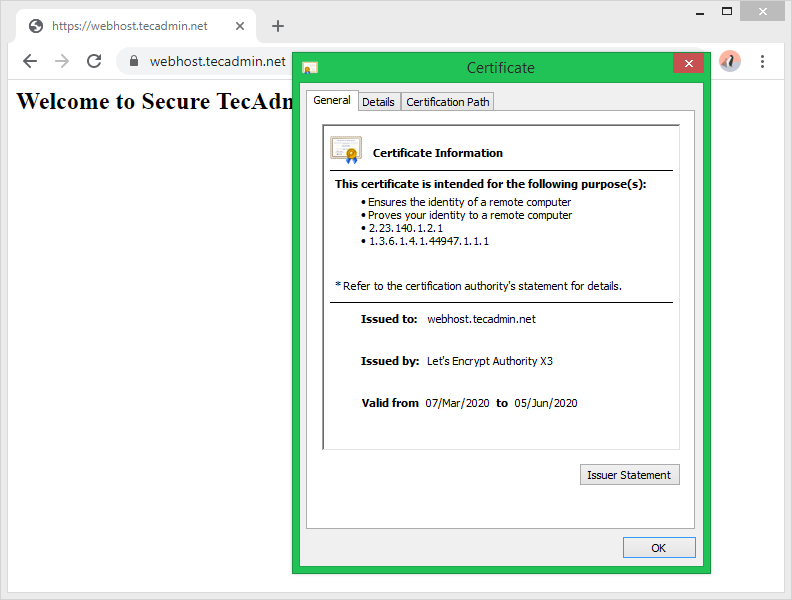Maximize the browser window
792x600 pixels.
727,11
